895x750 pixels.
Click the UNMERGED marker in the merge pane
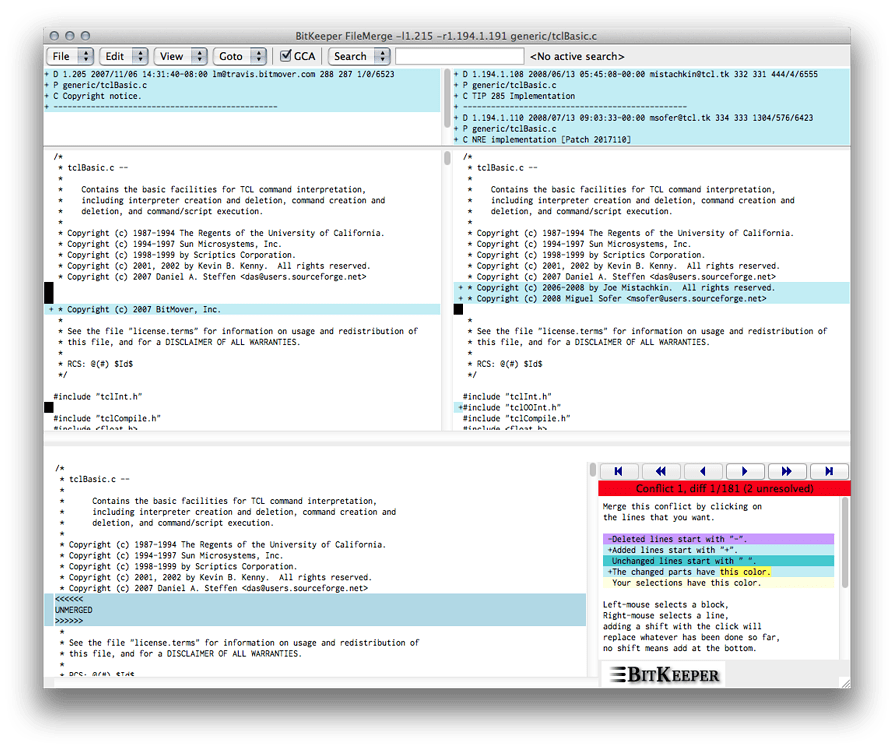pos(75,609)
